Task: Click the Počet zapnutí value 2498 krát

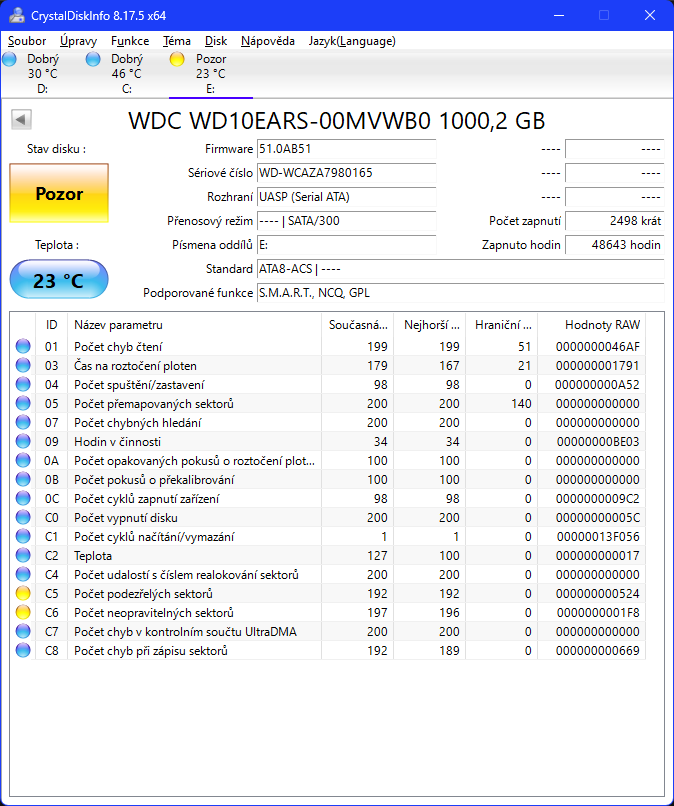Action: click(615, 221)
